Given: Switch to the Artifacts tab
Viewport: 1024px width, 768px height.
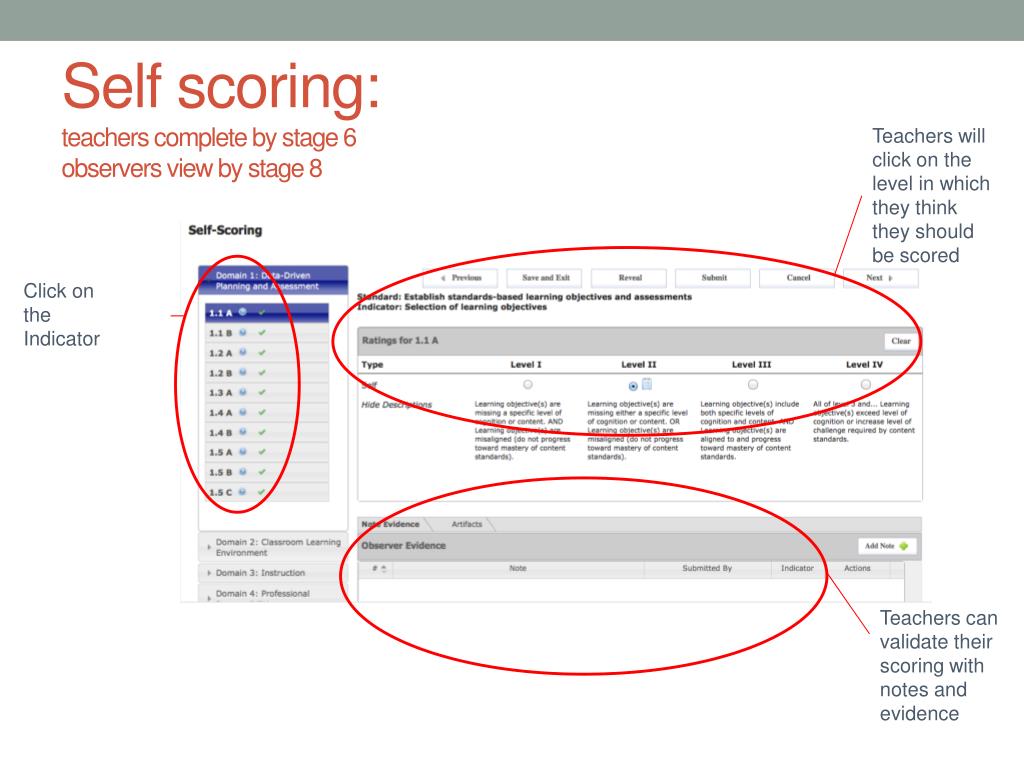Looking at the screenshot, I should tap(467, 524).
